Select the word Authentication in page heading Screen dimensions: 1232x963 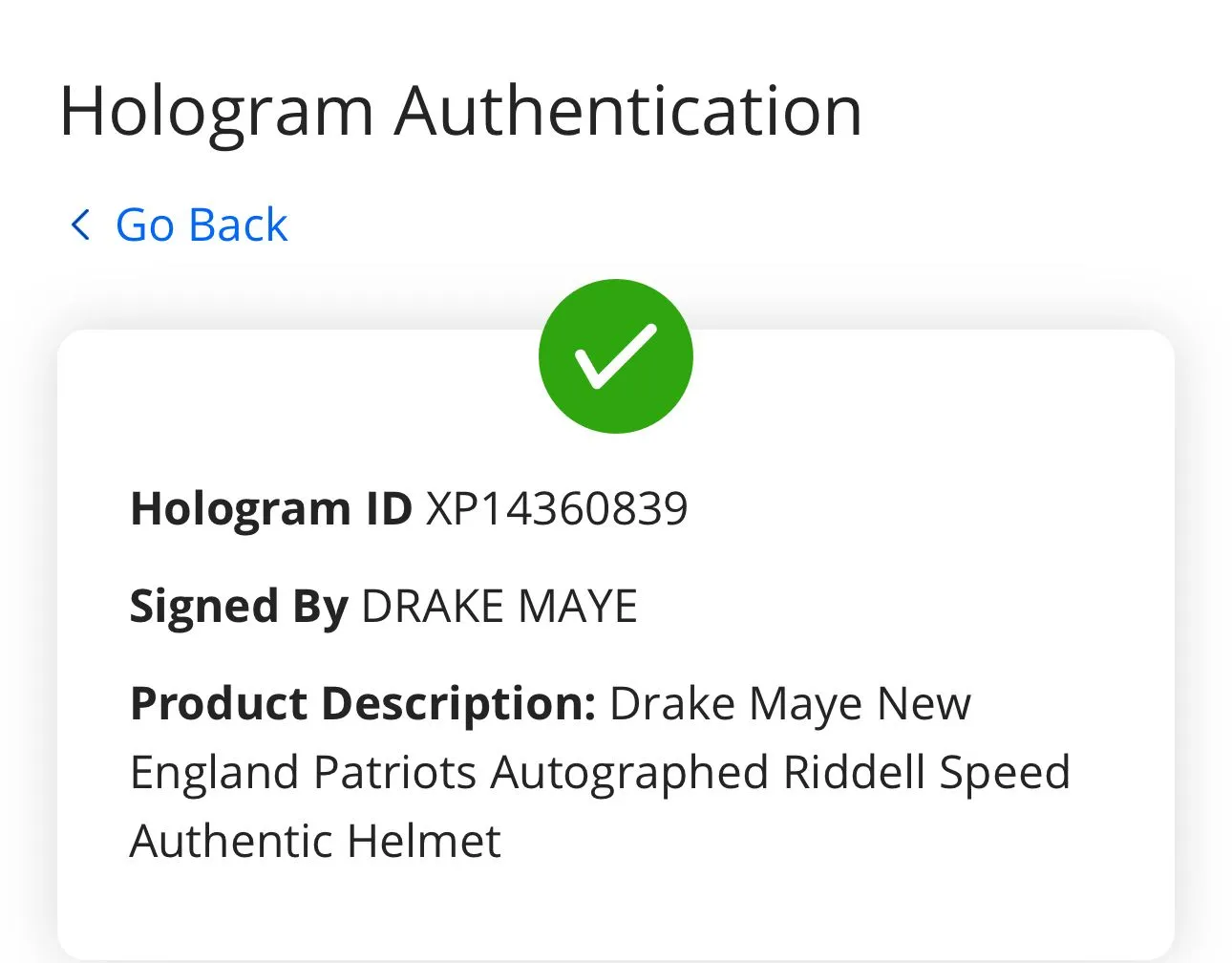629,110
